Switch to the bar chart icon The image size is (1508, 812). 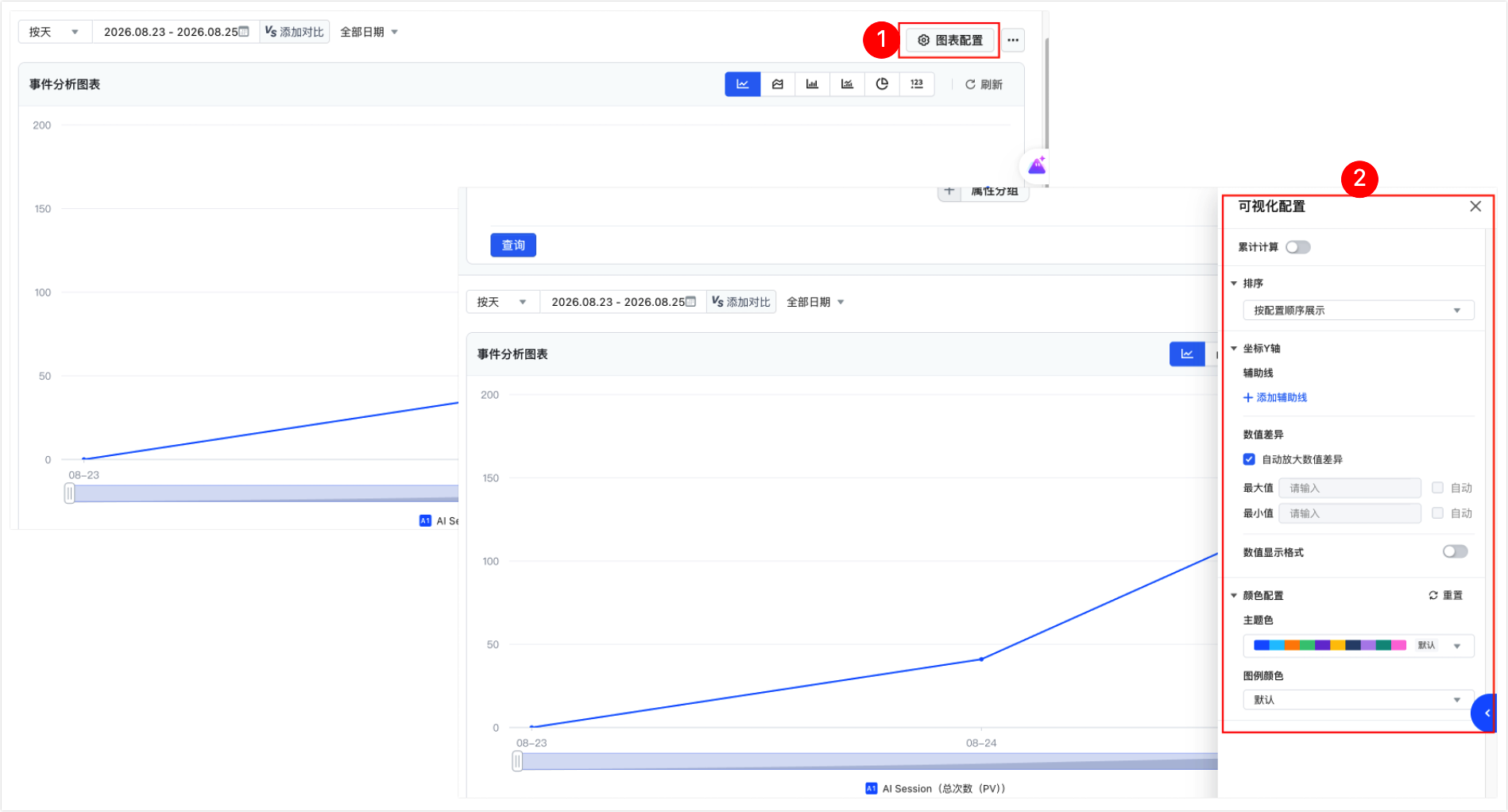tap(812, 84)
